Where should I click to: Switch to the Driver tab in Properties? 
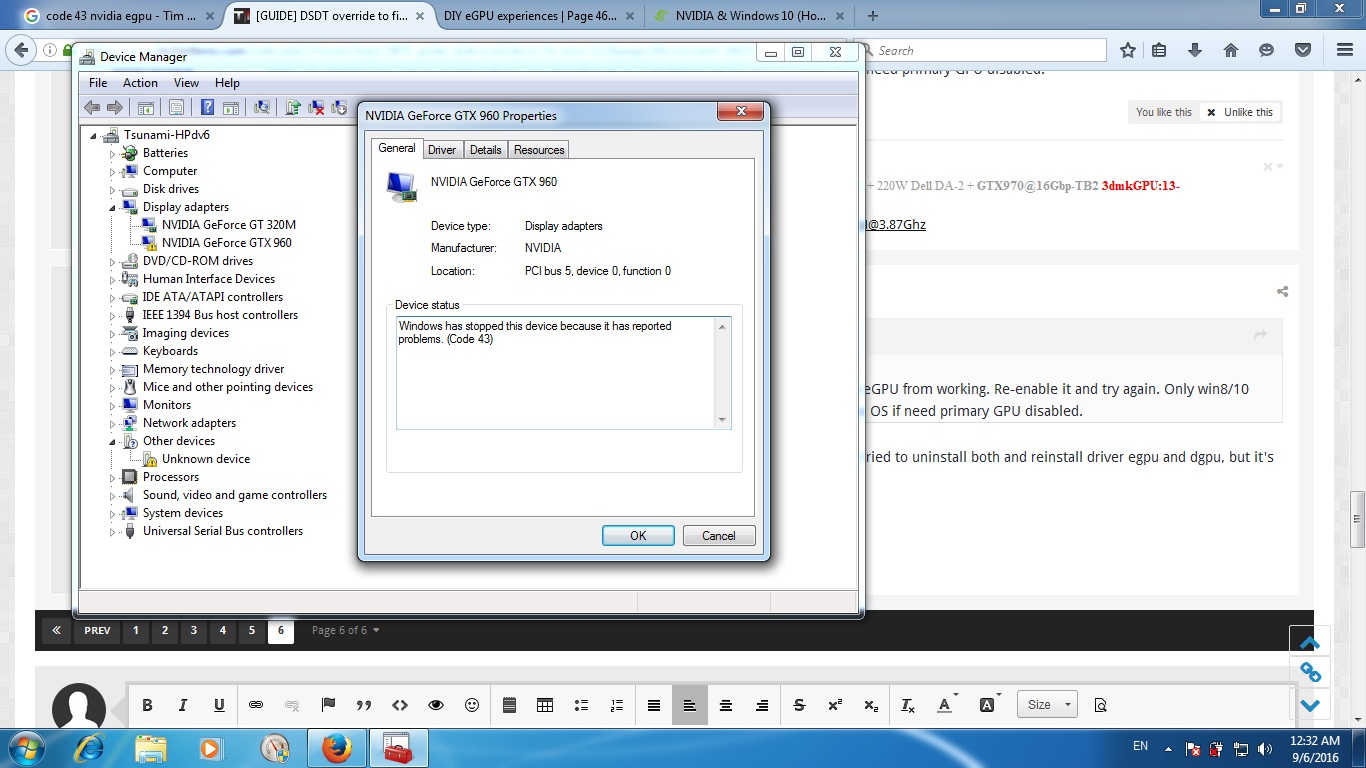point(442,150)
